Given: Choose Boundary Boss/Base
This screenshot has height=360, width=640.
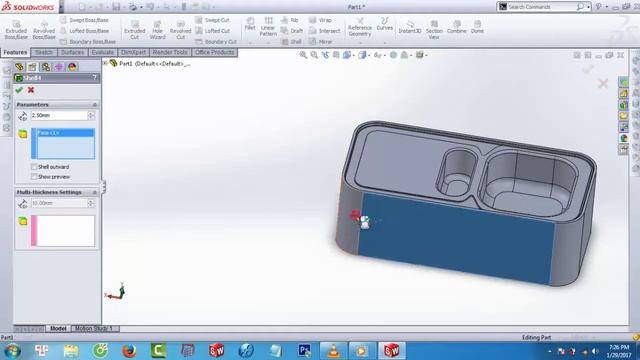Looking at the screenshot, I should [88, 42].
